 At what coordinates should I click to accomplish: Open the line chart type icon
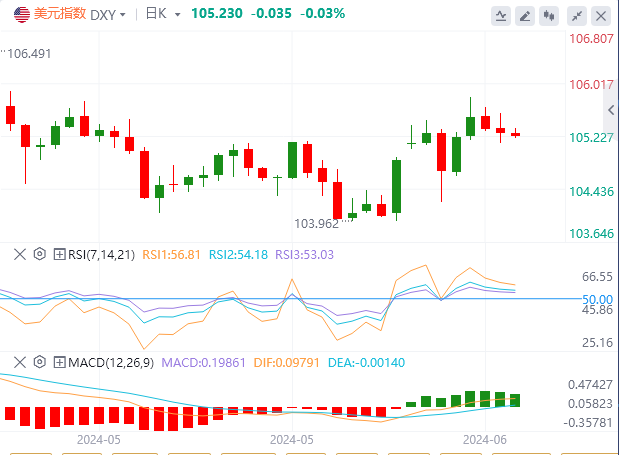click(501, 16)
